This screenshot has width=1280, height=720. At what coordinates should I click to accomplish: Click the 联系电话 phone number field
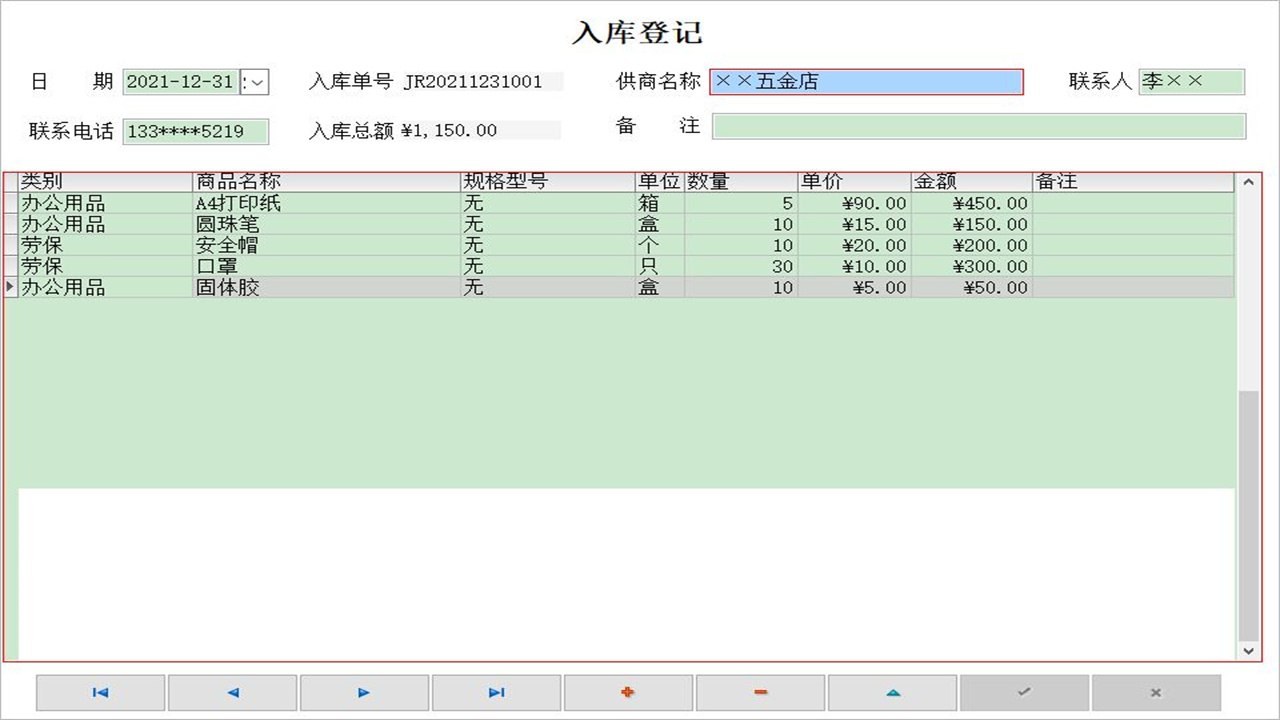(195, 131)
